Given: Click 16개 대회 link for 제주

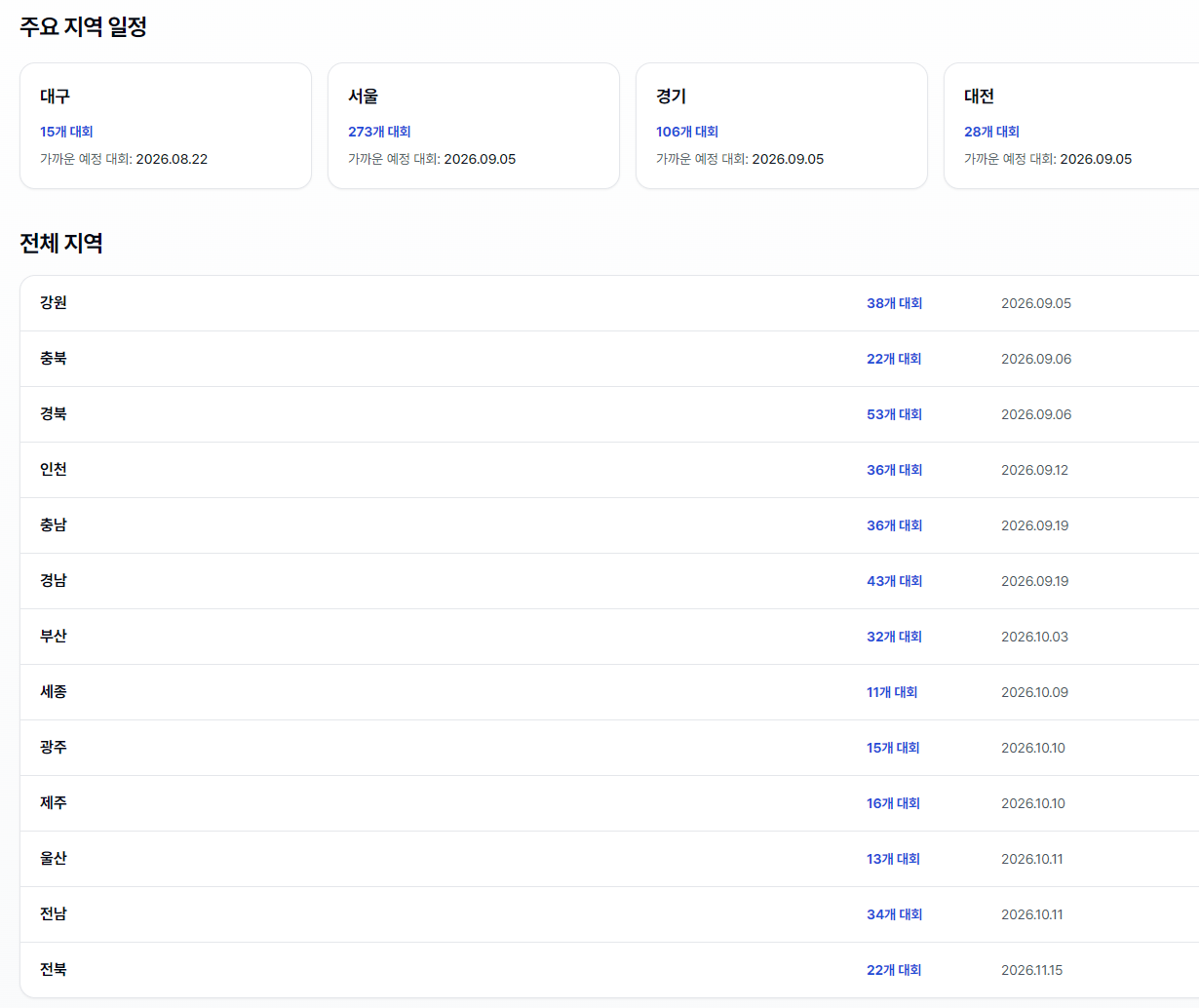Looking at the screenshot, I should point(893,803).
